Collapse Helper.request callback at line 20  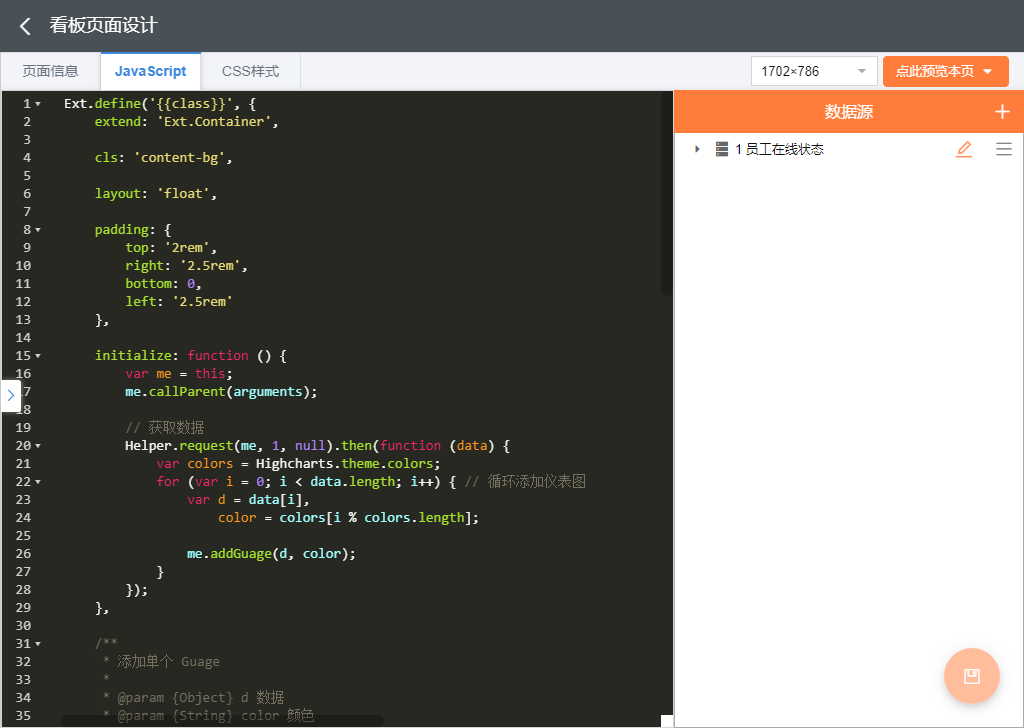click(38, 446)
